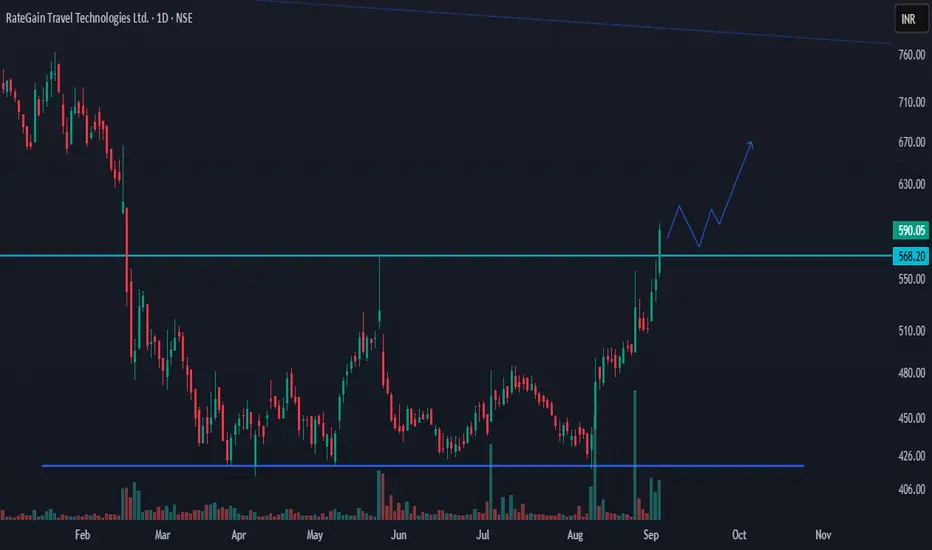Click the 630.00 price axis label
932x550 pixels.
click(x=911, y=184)
